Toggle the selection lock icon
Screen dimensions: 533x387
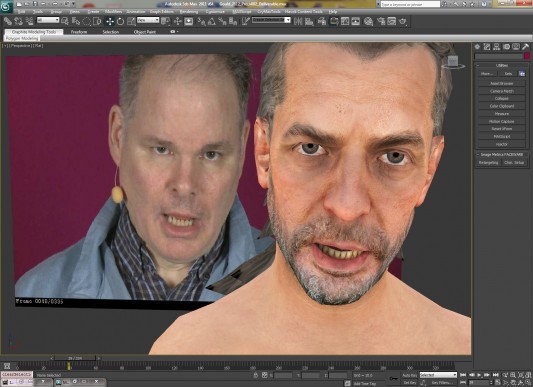click(256, 375)
